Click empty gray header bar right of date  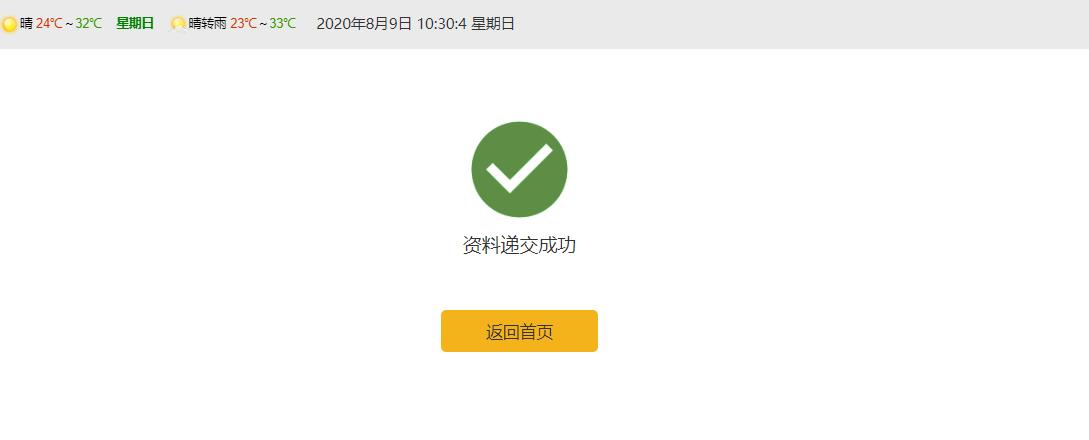799,24
